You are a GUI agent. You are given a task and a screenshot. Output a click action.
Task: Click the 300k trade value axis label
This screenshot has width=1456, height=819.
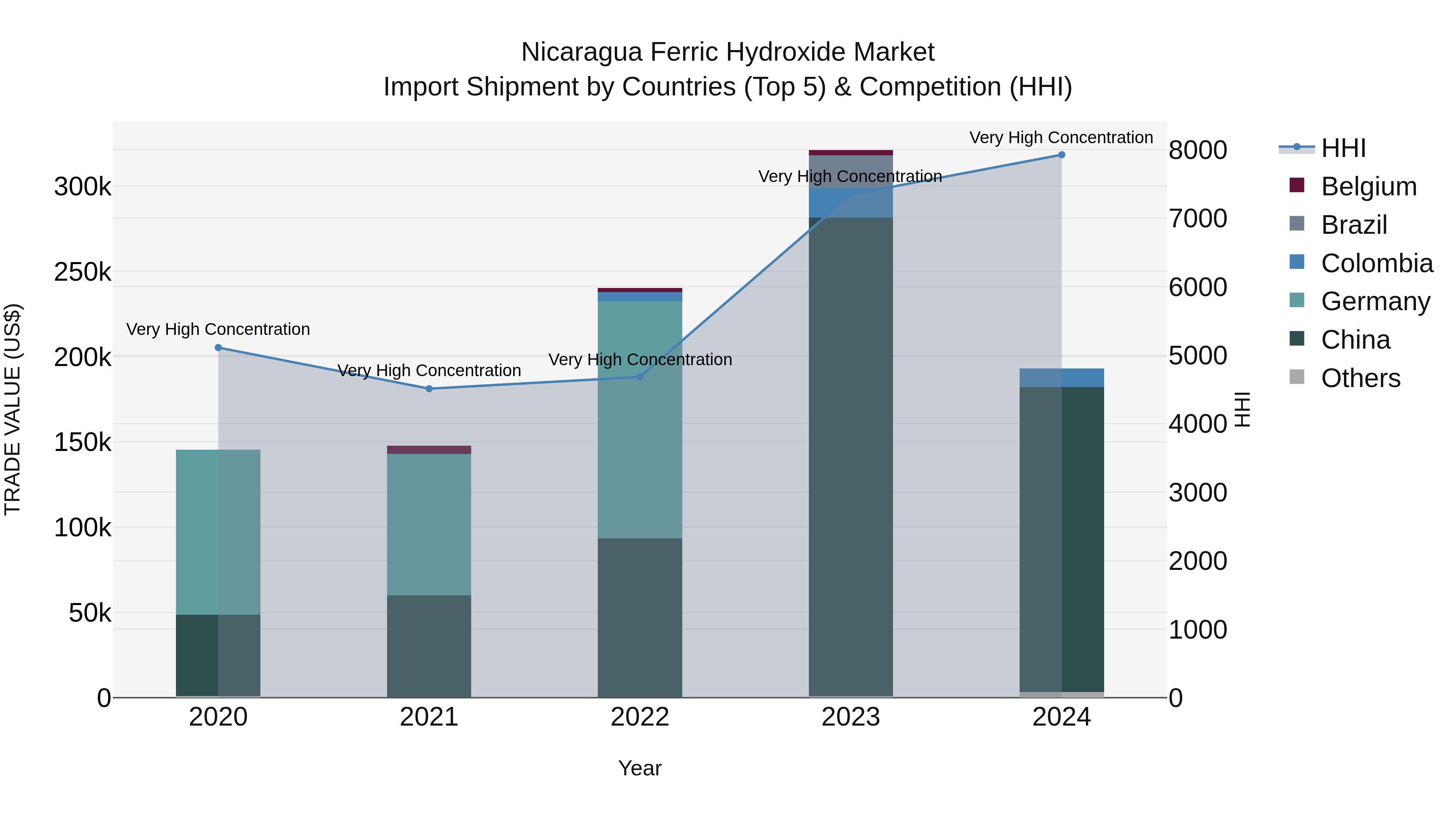[83, 186]
